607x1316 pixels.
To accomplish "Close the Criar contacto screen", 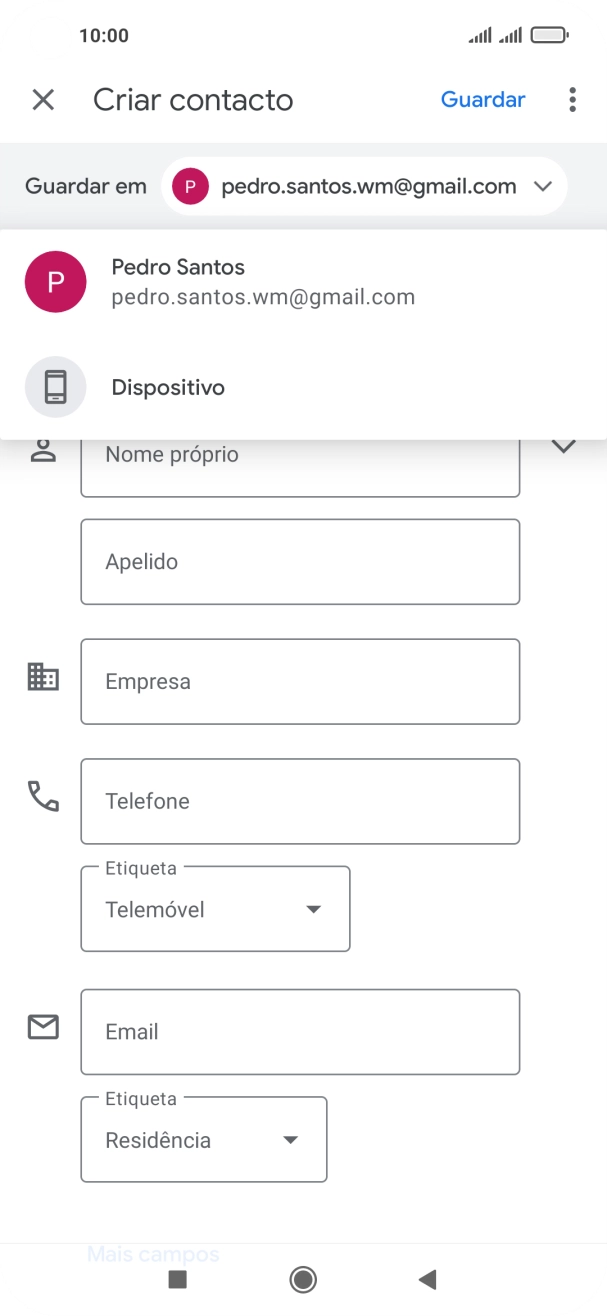I will point(43,99).
